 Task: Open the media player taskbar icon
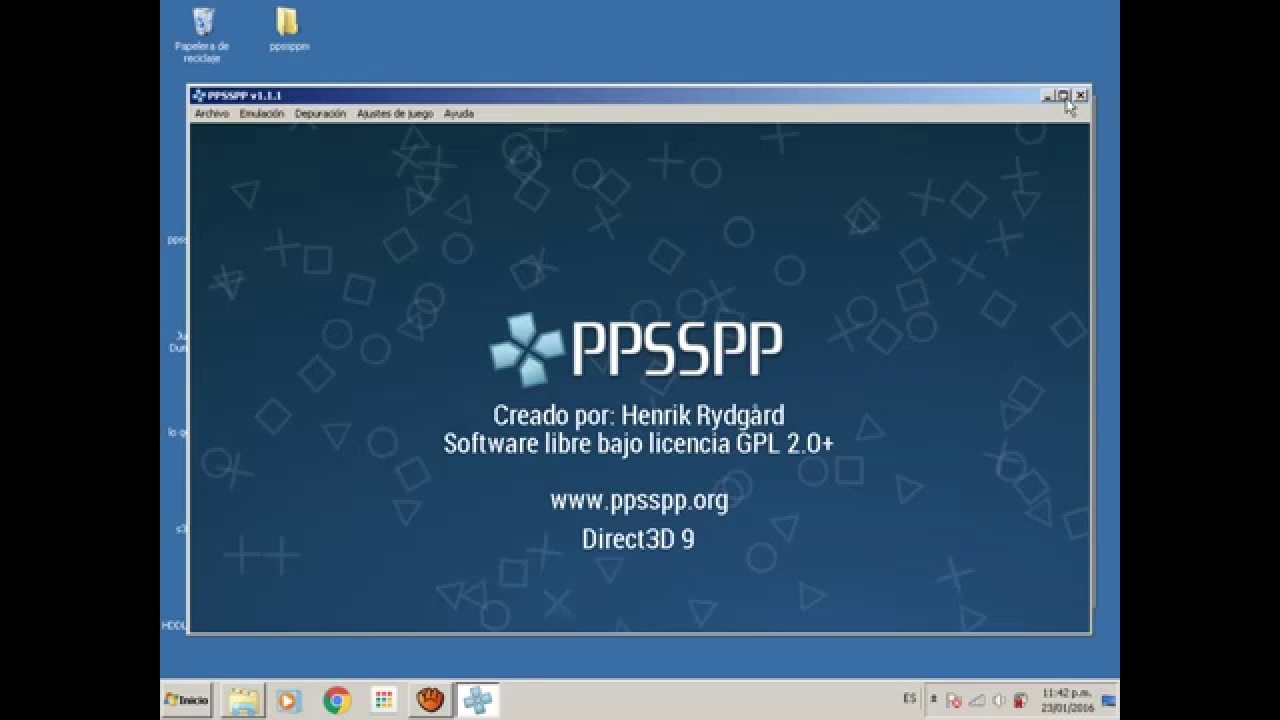pos(288,700)
